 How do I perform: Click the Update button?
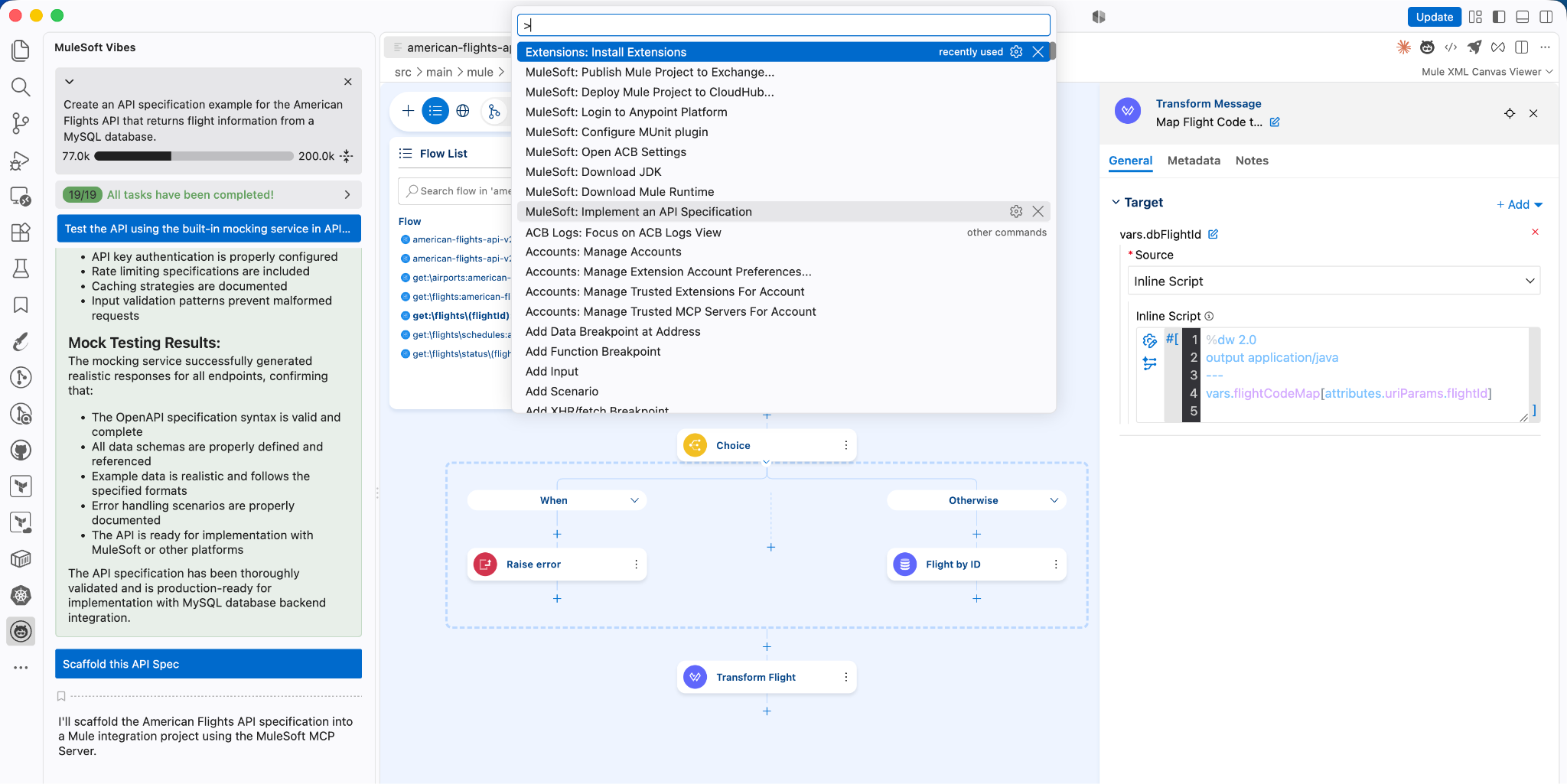click(x=1434, y=17)
